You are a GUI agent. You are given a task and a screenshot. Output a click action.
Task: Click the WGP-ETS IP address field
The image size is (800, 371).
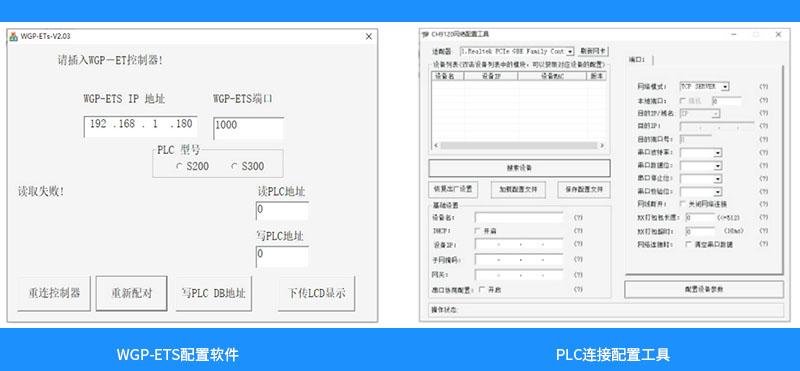coord(140,127)
